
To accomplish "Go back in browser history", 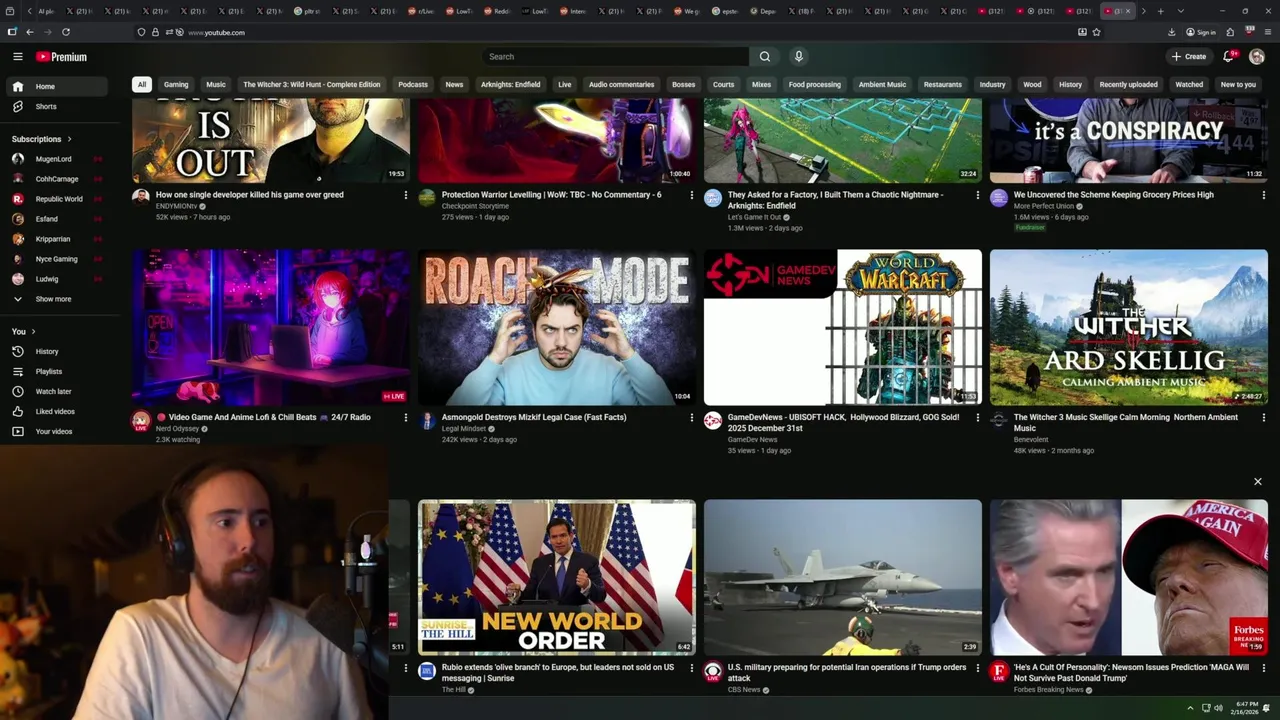I will coord(29,32).
